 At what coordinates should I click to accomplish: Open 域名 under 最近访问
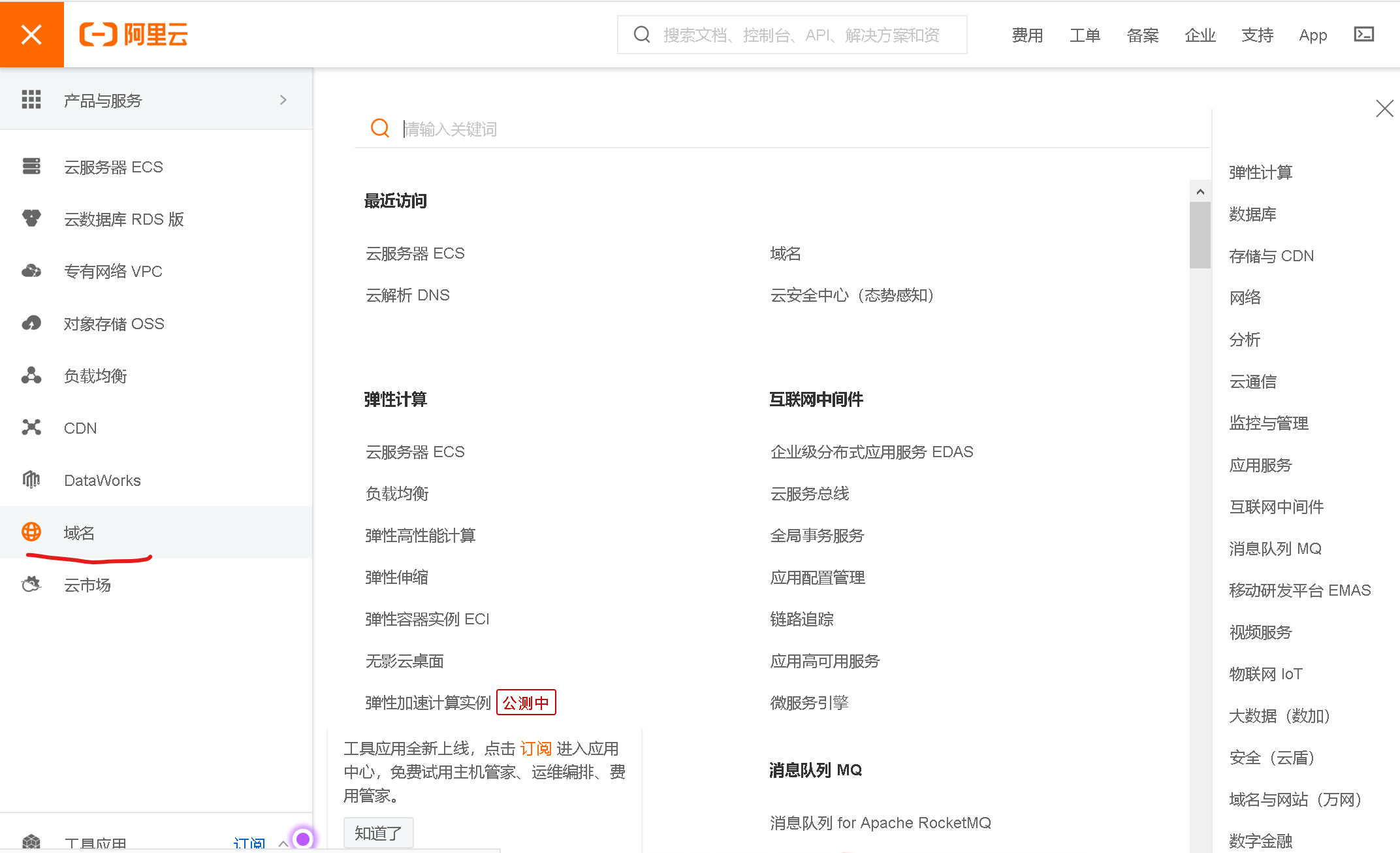pos(786,253)
